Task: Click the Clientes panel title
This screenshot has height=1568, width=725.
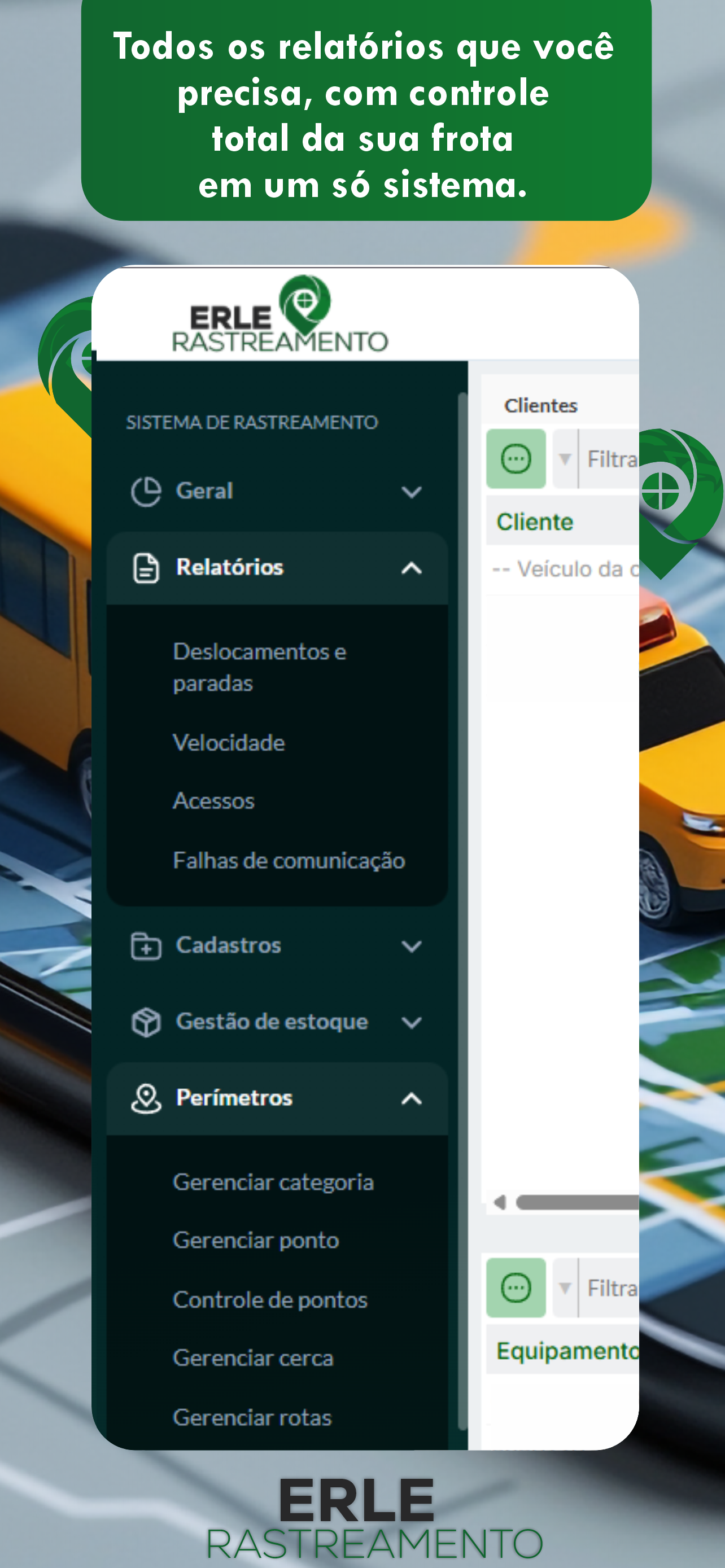Action: (540, 405)
